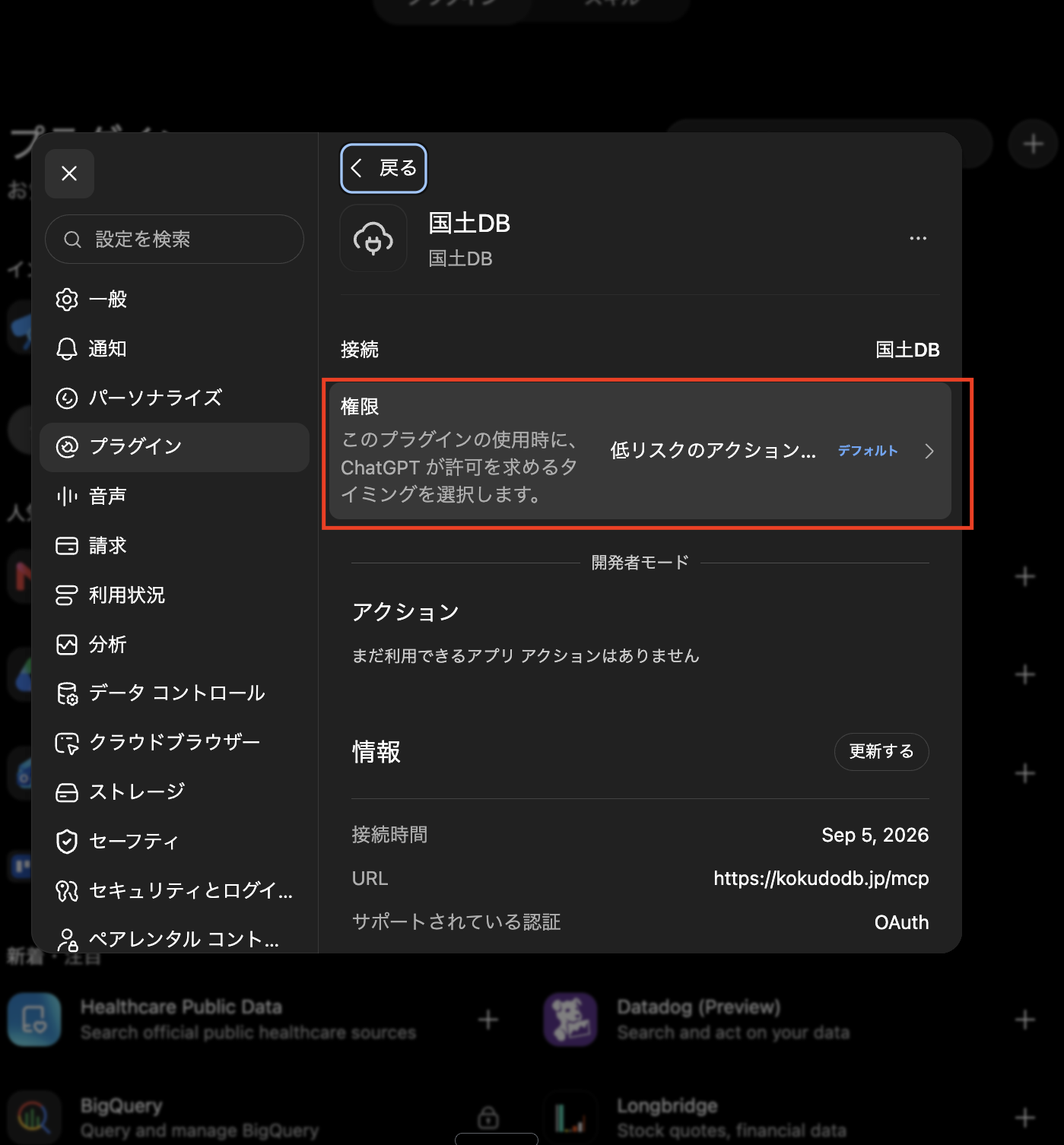Viewport: 1064px width, 1145px height.
Task: Open the three-dot menu for 国土DB
Action: click(918, 238)
